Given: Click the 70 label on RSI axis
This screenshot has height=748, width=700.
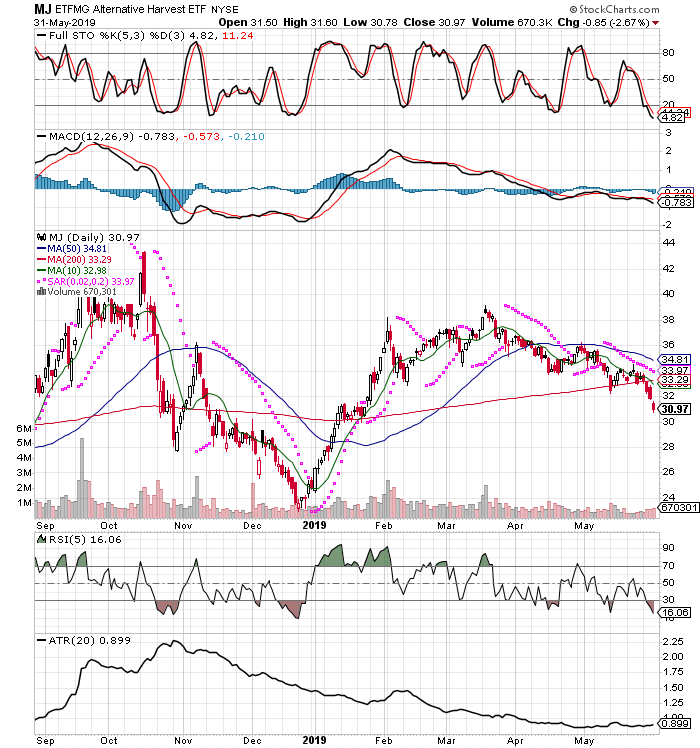Looking at the screenshot, I should pos(669,566).
